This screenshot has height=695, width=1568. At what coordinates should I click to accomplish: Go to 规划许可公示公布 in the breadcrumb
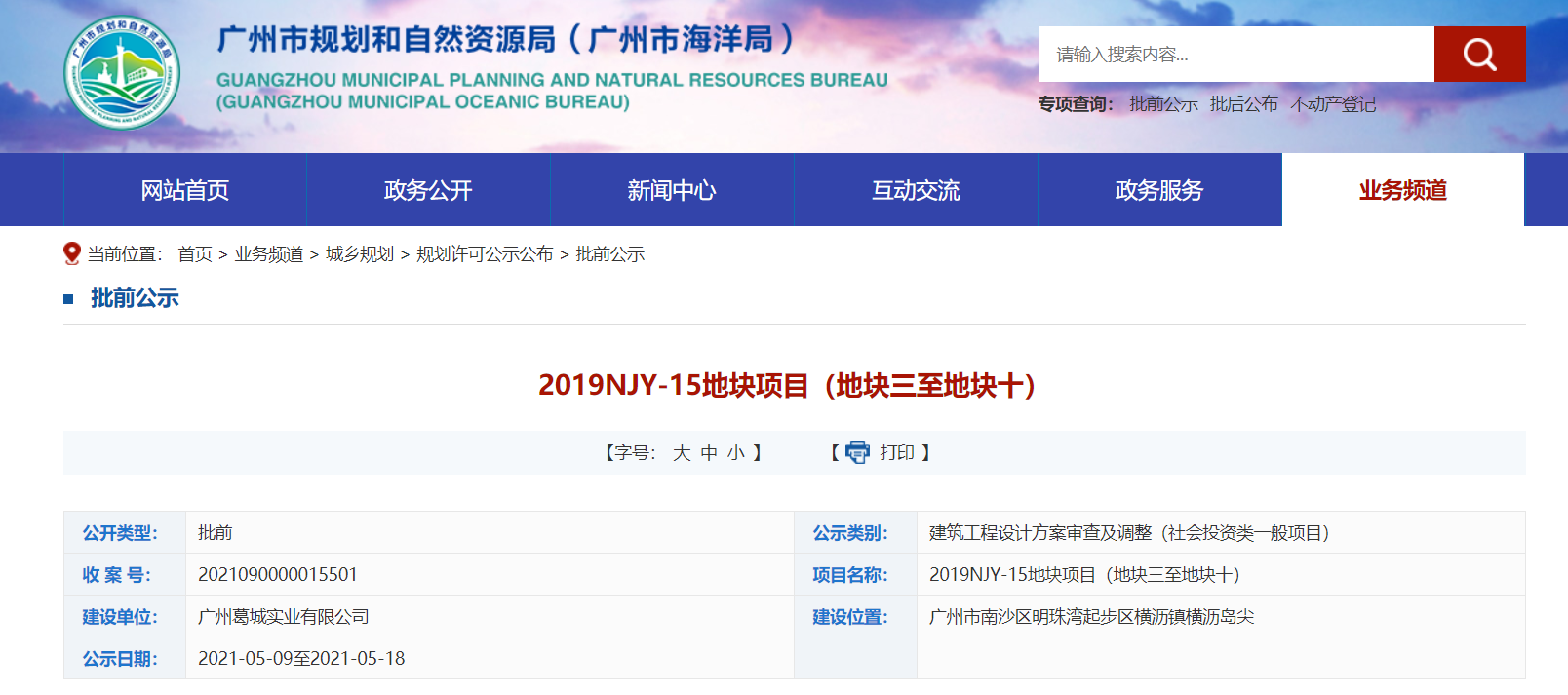(485, 254)
